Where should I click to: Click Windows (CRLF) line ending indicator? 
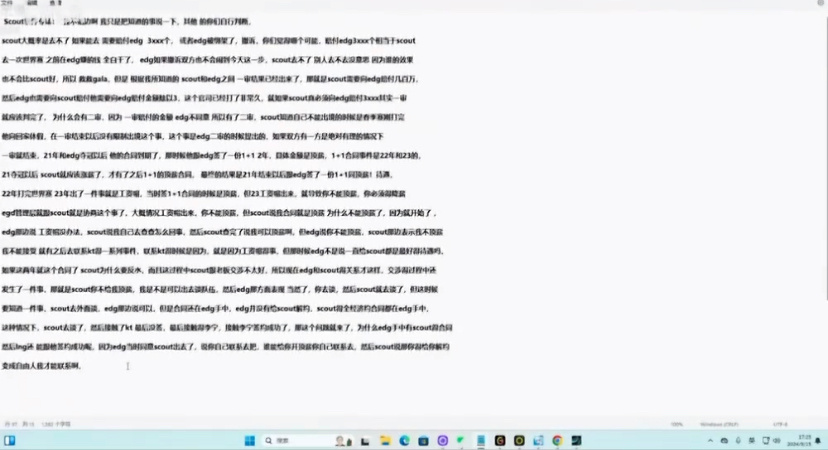coord(719,424)
